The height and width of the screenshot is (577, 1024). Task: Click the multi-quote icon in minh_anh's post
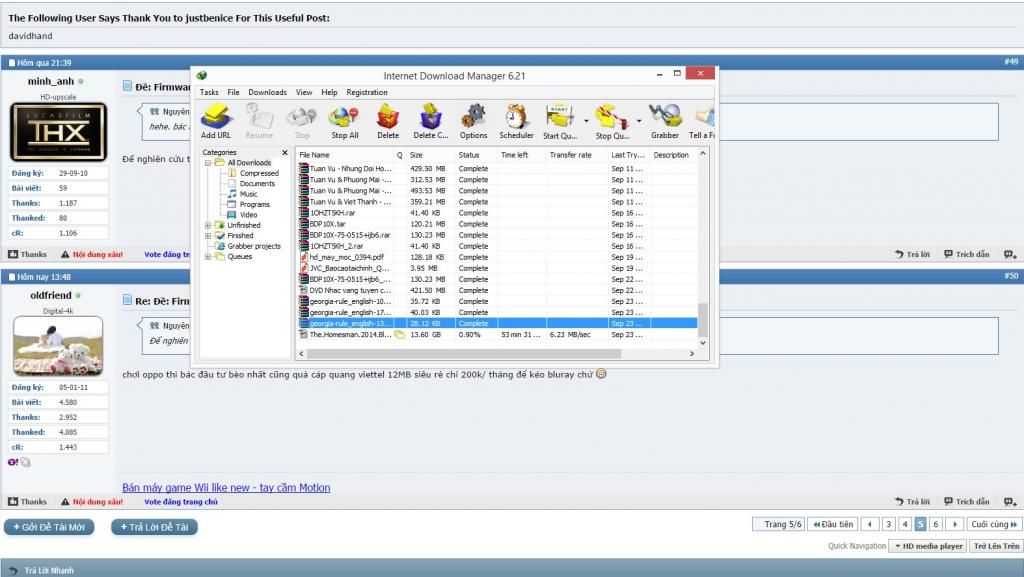1010,254
